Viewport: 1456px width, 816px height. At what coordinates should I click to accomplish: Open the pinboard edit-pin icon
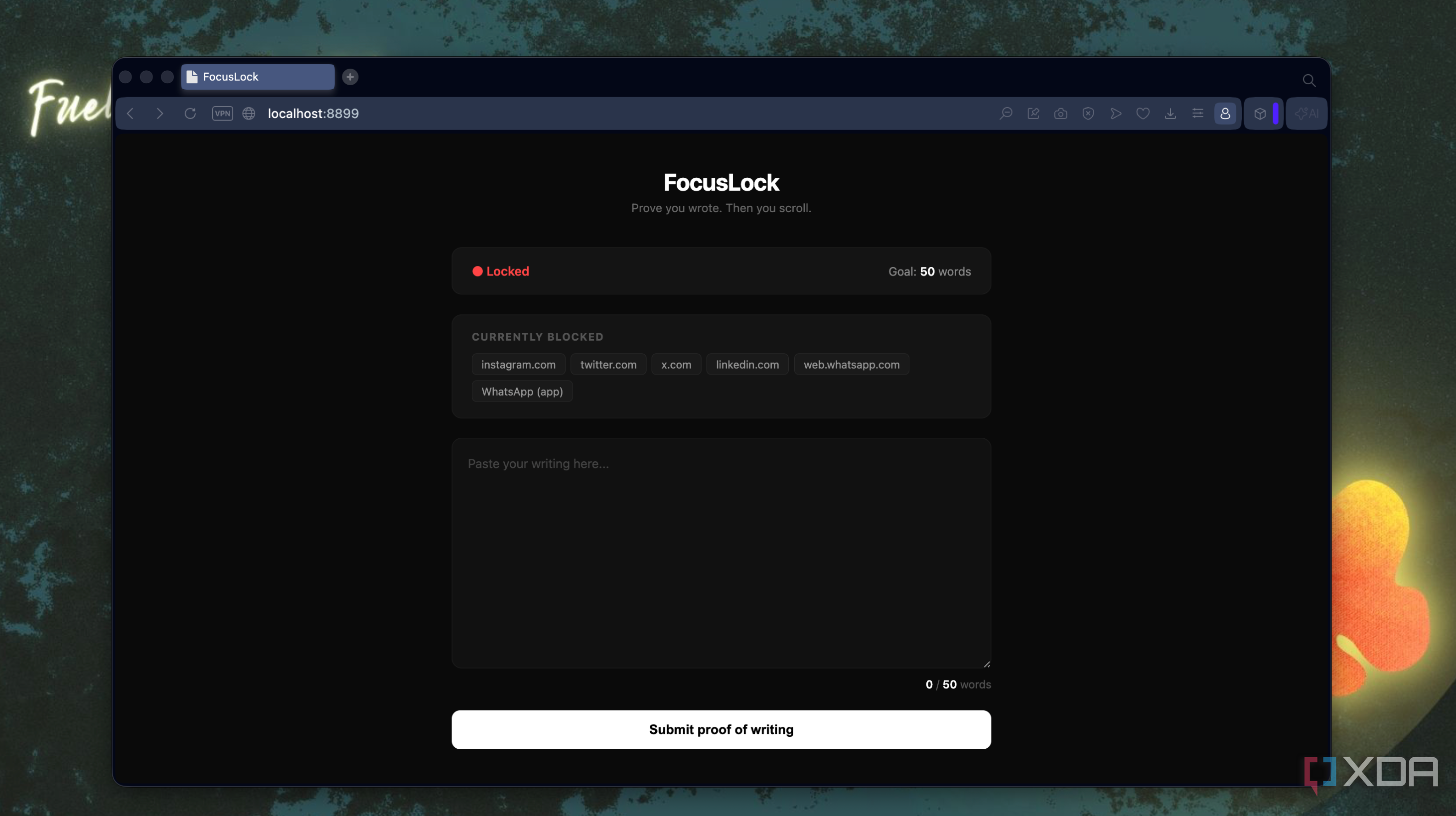tap(1033, 114)
